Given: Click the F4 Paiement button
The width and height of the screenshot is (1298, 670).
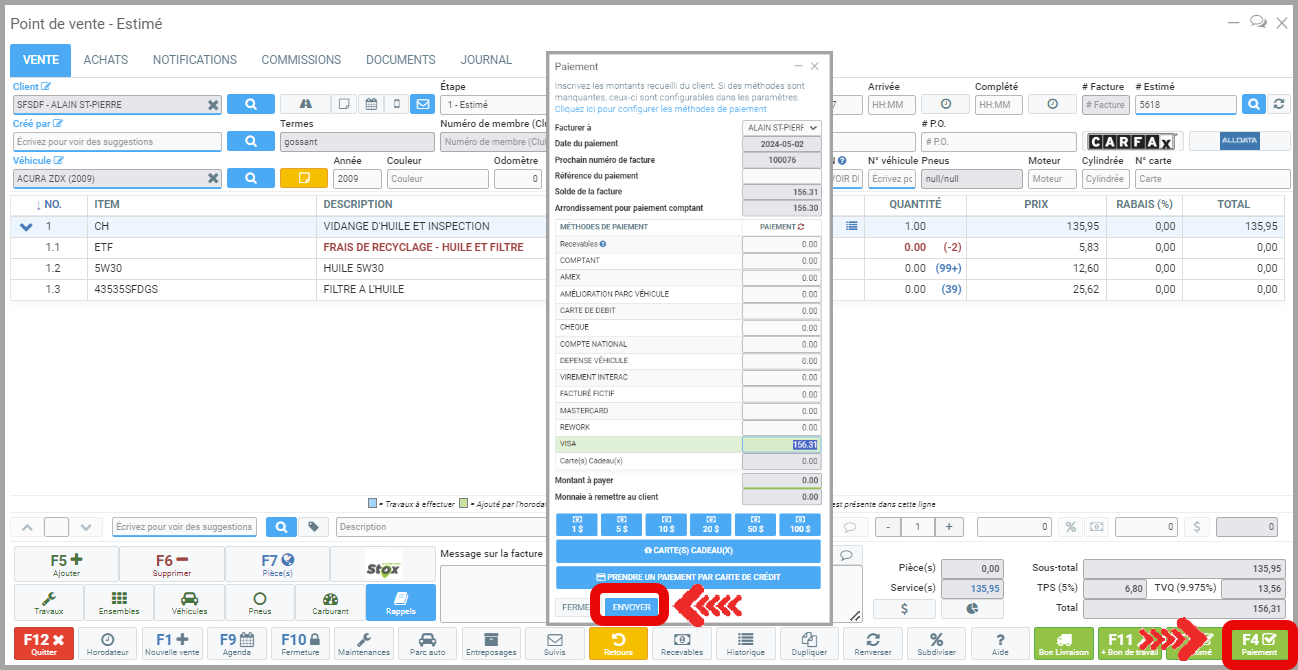Looking at the screenshot, I should (x=1258, y=644).
